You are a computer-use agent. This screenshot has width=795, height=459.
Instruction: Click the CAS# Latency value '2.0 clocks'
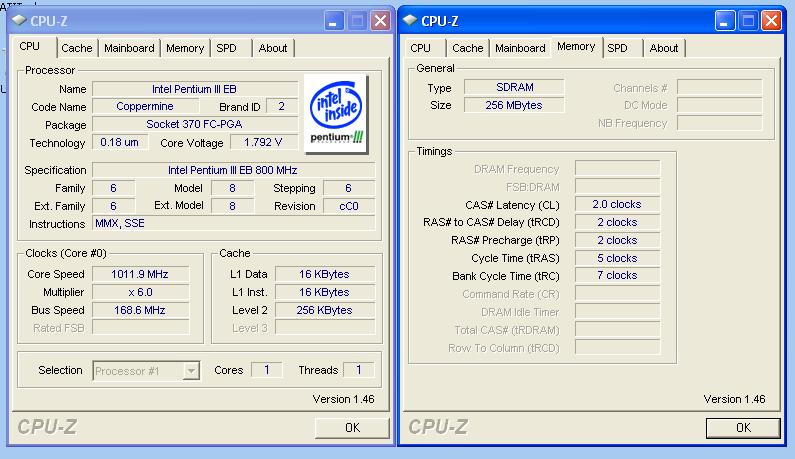coord(617,204)
